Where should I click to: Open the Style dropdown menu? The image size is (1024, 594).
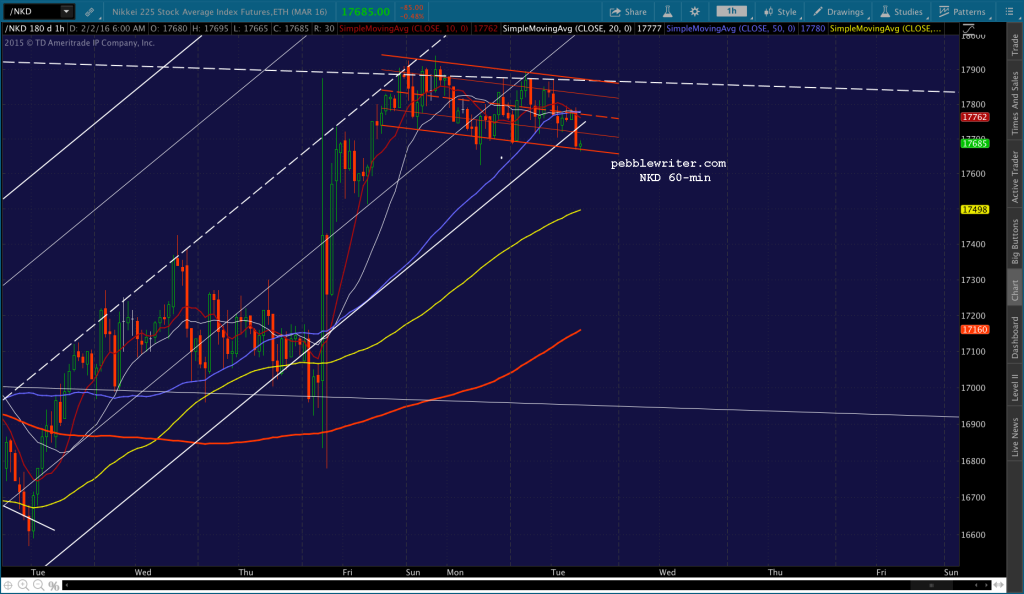(780, 11)
